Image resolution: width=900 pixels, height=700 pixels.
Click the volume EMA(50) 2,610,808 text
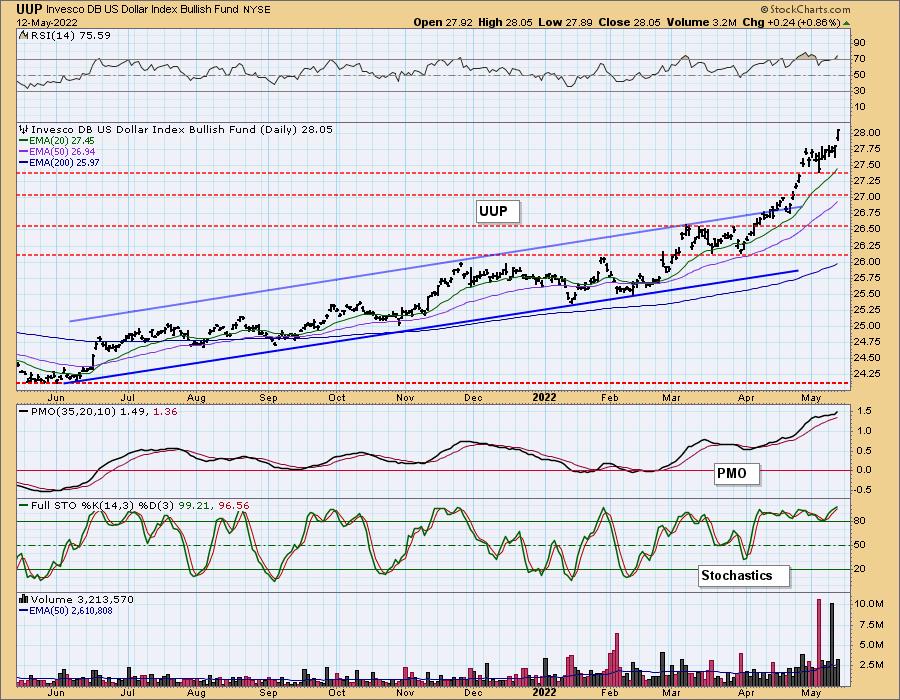click(x=71, y=610)
